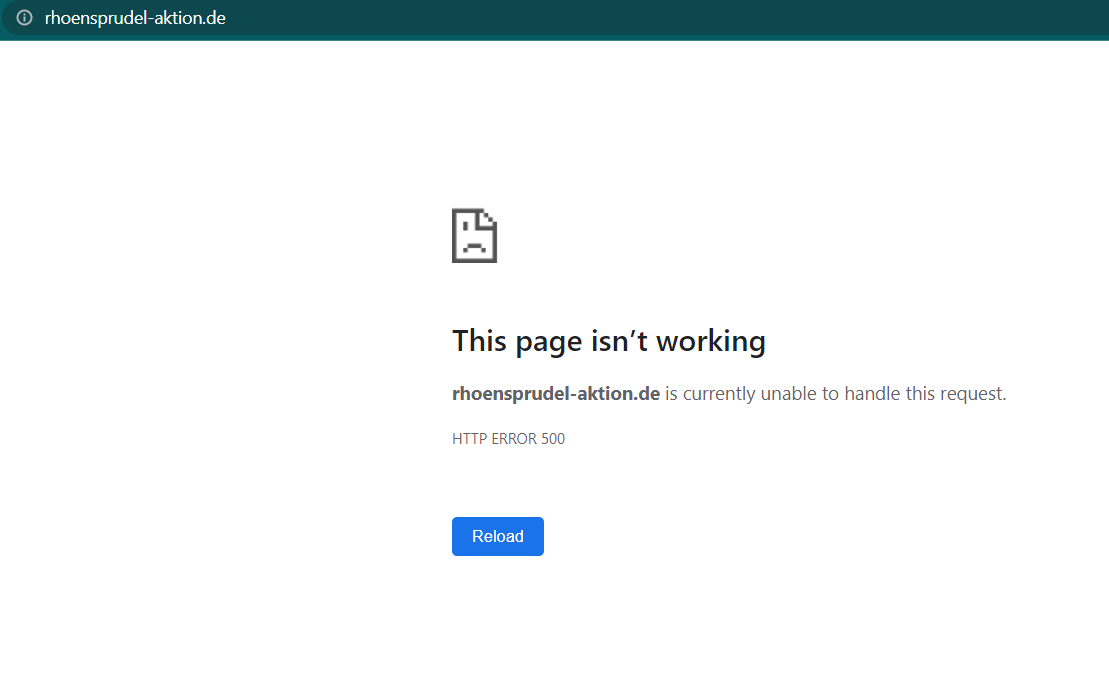The image size is (1109, 678).
Task: Click the bold rhoensprudel-aktion.de domain in message
Action: 556,394
